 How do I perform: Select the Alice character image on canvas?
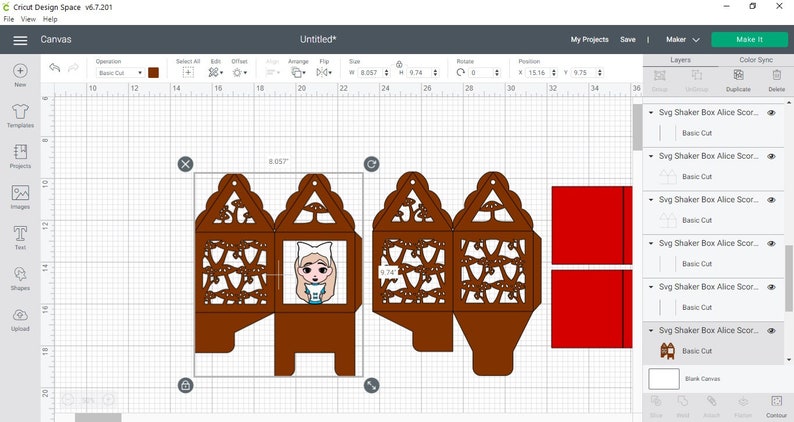(x=314, y=273)
